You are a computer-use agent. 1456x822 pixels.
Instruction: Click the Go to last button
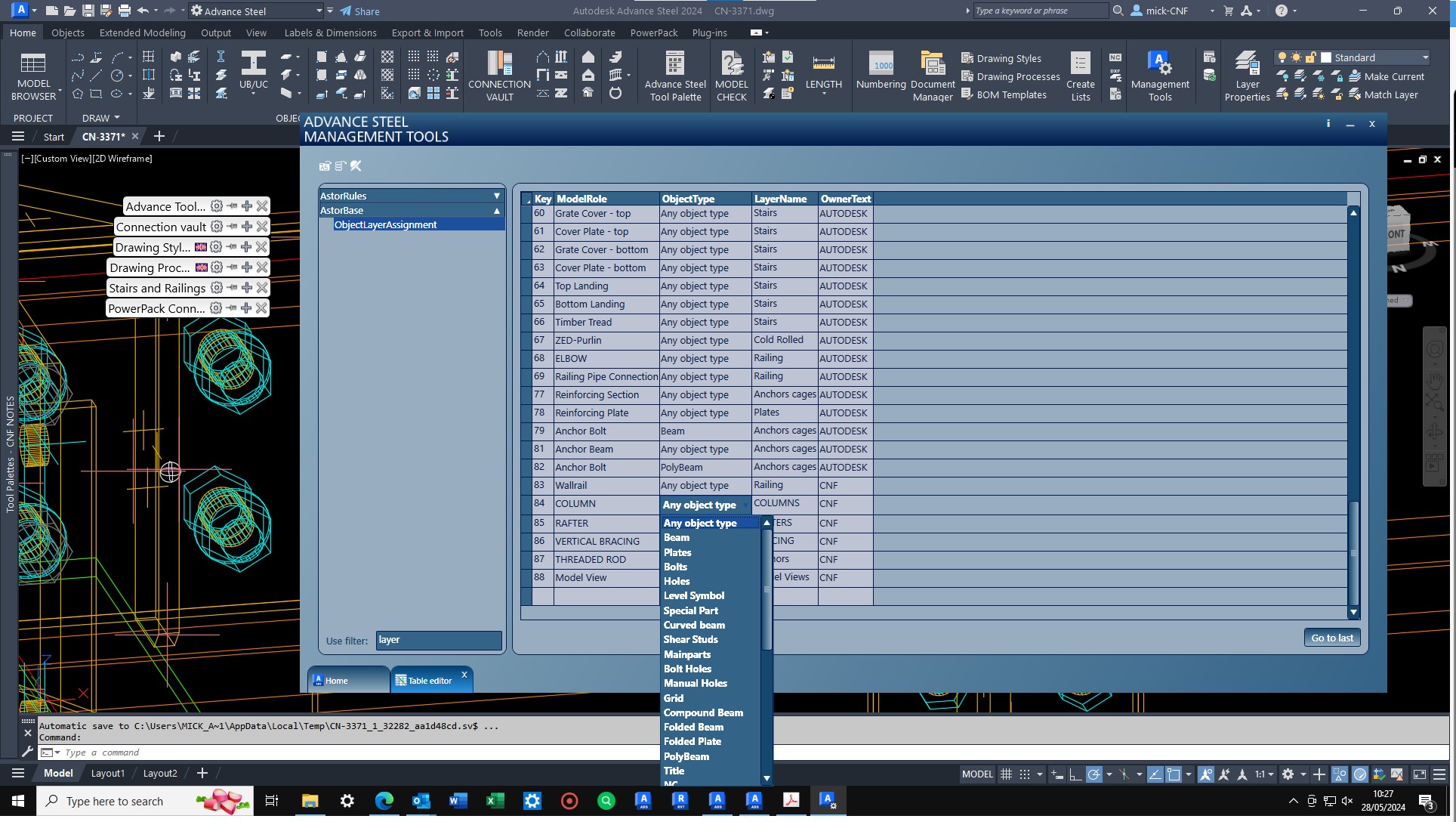[1331, 637]
